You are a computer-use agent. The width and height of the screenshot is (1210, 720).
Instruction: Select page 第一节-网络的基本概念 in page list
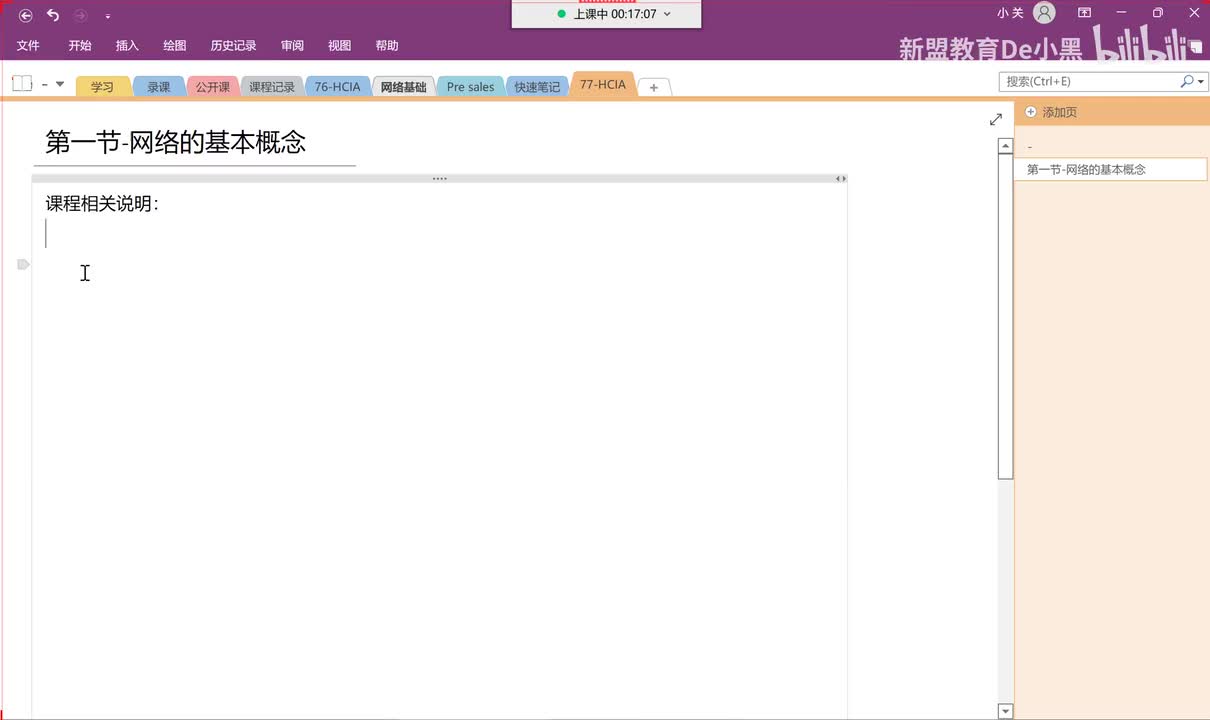point(1111,169)
